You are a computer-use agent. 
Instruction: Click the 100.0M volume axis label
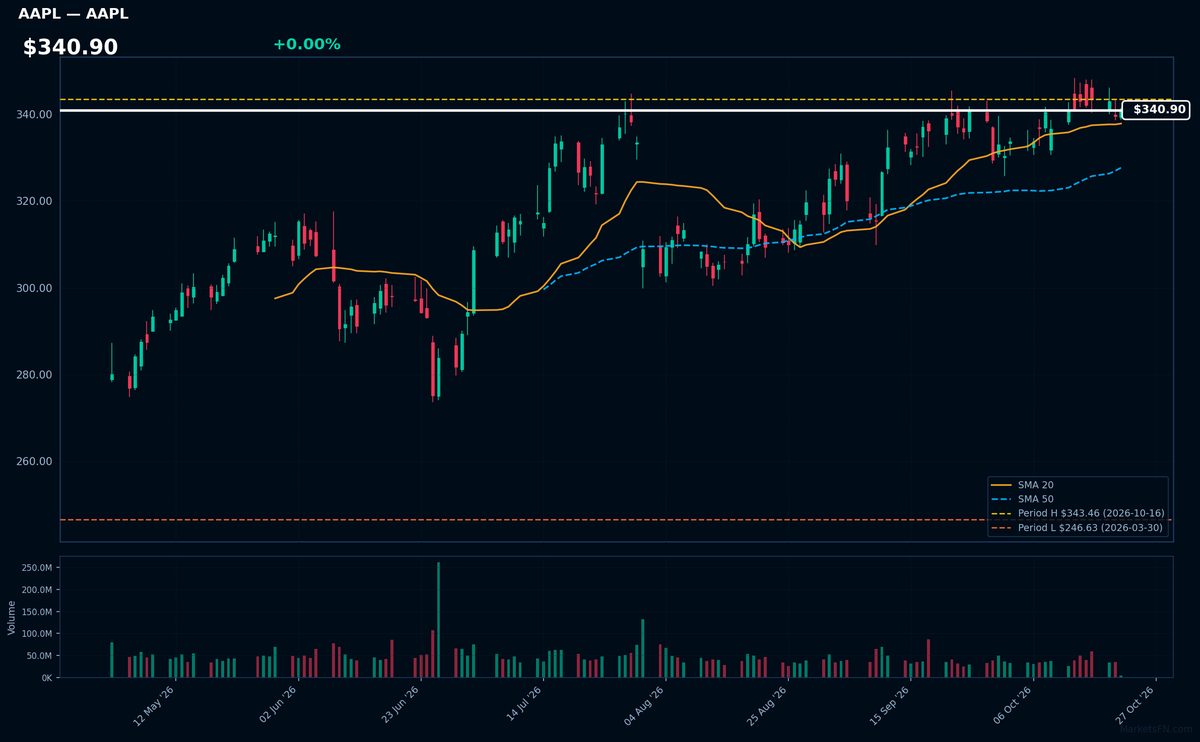click(x=37, y=634)
